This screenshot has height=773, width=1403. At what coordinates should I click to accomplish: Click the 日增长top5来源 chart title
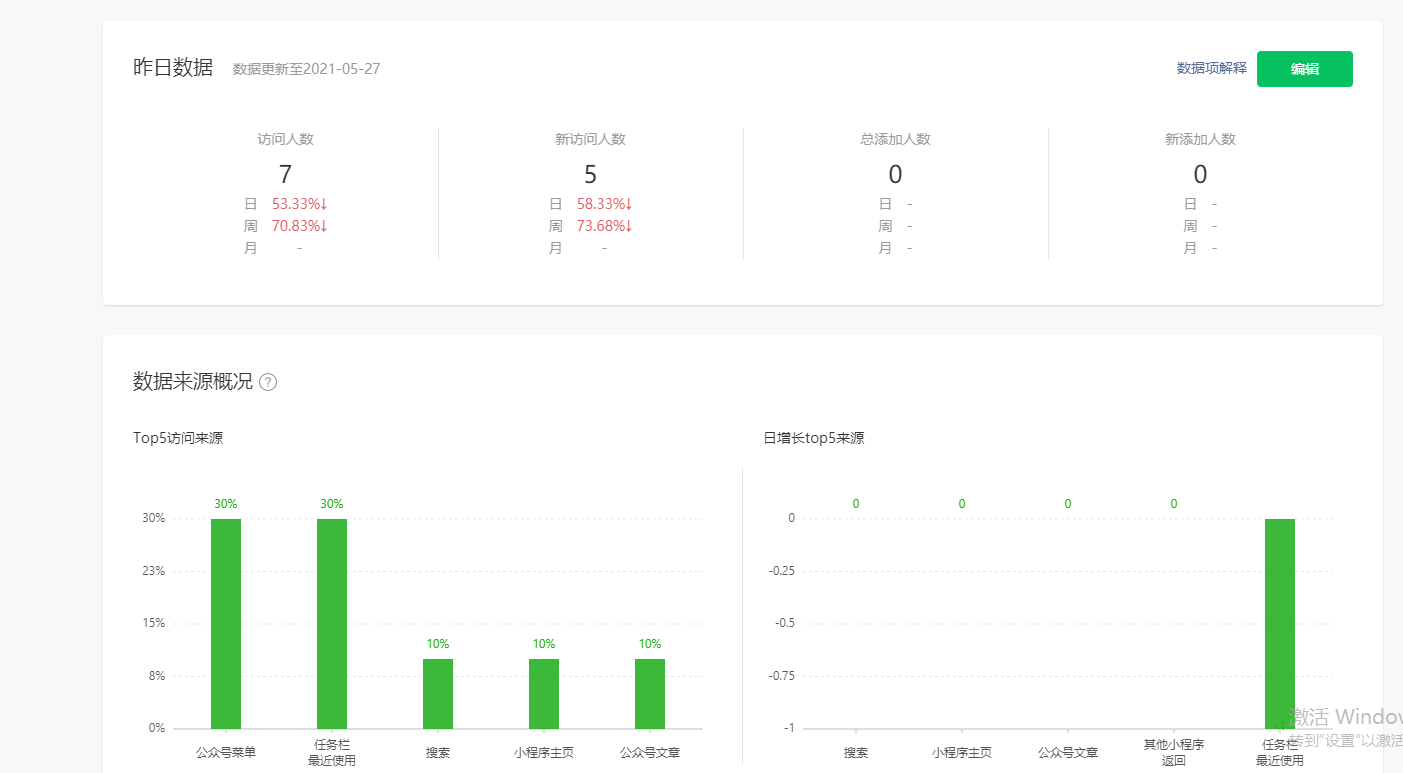[x=814, y=438]
